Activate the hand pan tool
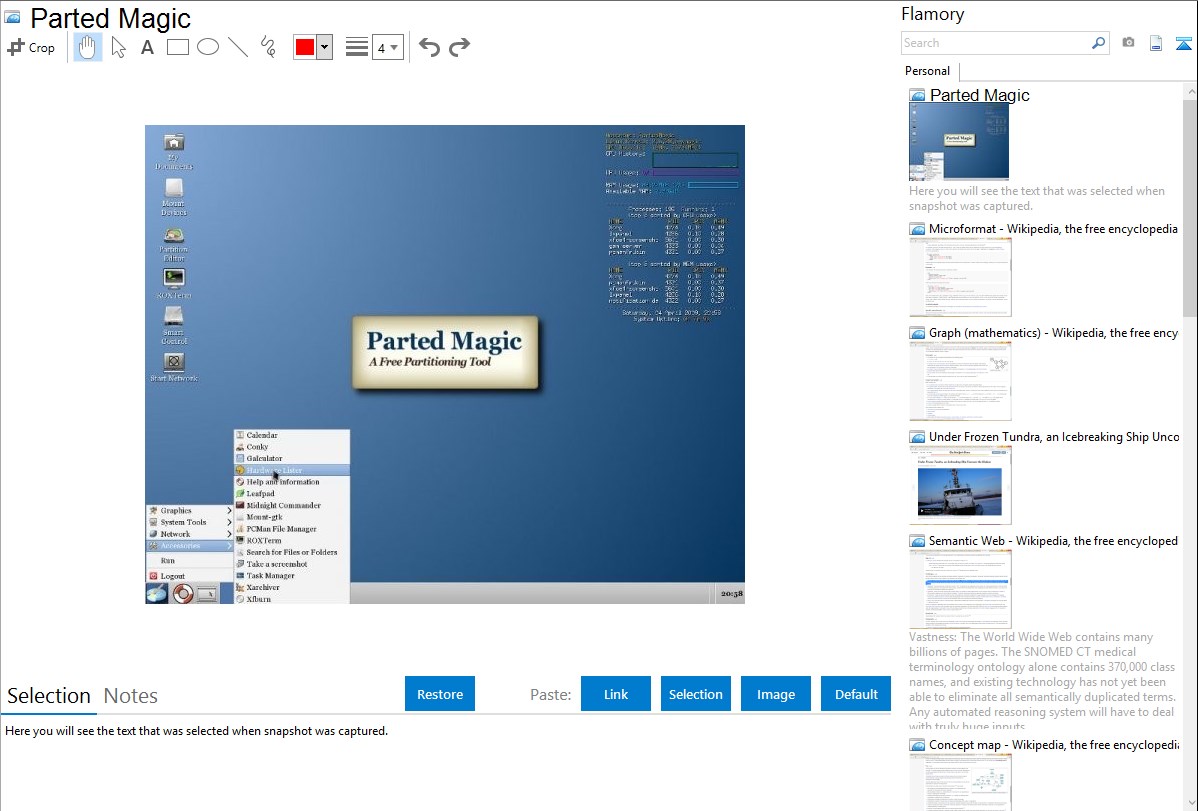Image resolution: width=1198 pixels, height=811 pixels. pos(88,47)
